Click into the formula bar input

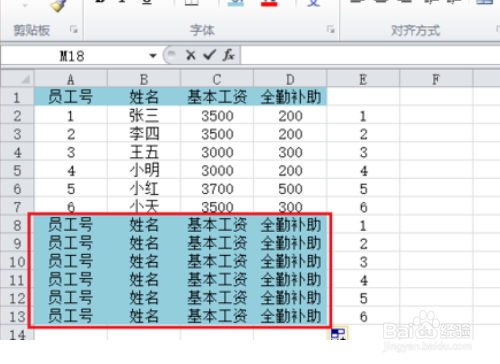tap(370, 55)
